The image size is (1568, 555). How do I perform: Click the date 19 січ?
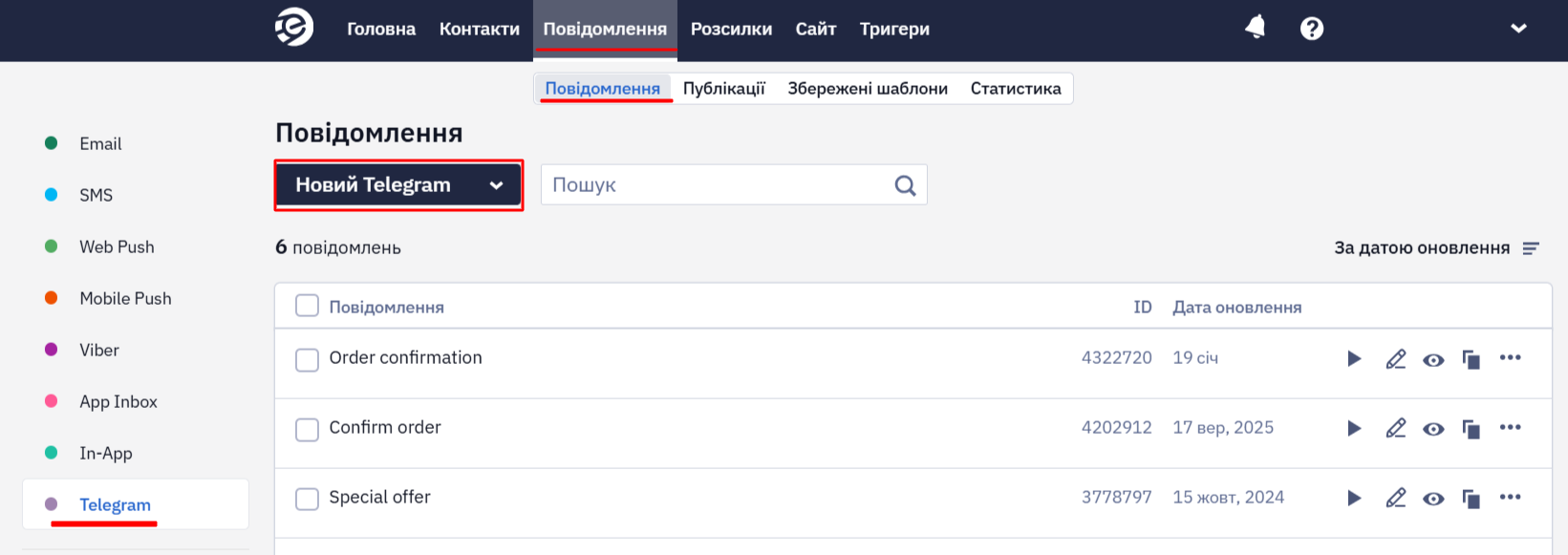[x=1195, y=357]
